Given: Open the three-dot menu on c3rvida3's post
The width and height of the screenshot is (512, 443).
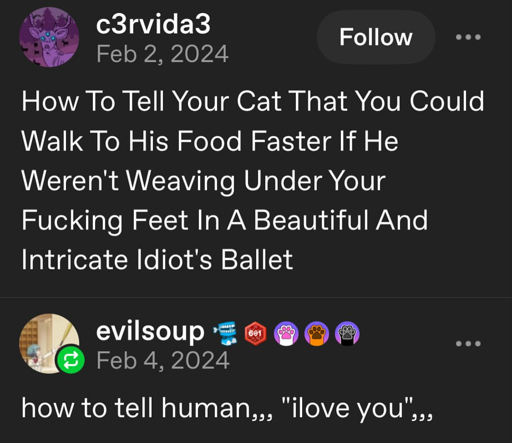Looking at the screenshot, I should [x=468, y=37].
